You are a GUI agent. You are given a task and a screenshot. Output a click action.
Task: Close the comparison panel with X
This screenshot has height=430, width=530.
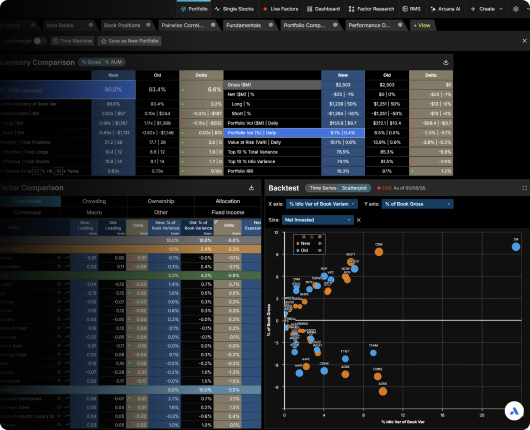pos(524,41)
